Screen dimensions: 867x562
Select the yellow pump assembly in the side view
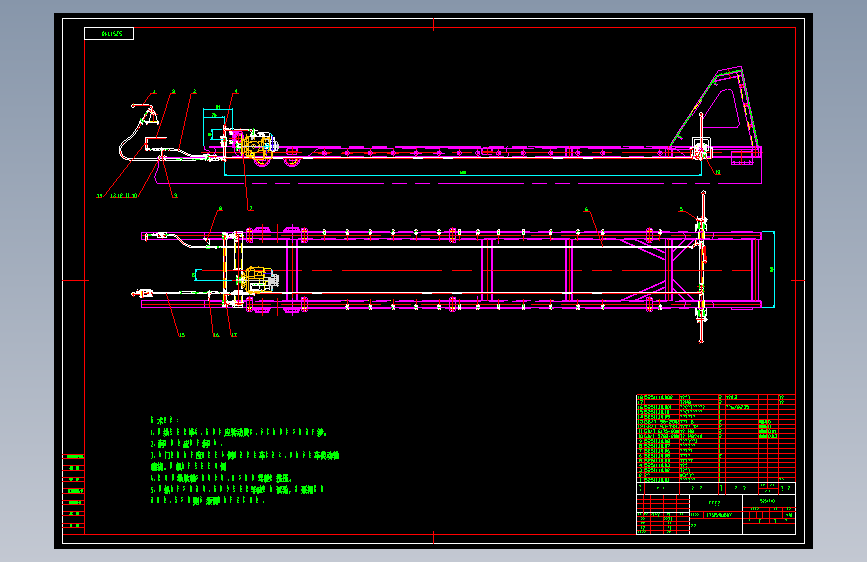tap(256, 147)
